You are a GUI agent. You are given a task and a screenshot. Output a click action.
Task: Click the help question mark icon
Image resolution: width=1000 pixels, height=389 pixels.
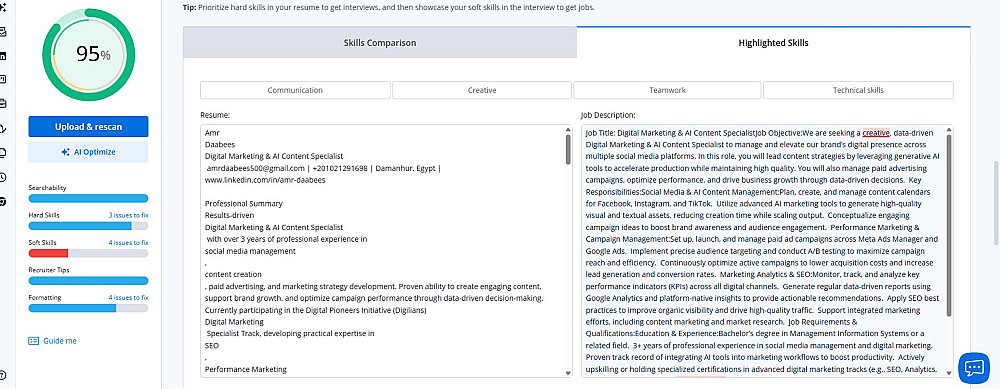3,374
